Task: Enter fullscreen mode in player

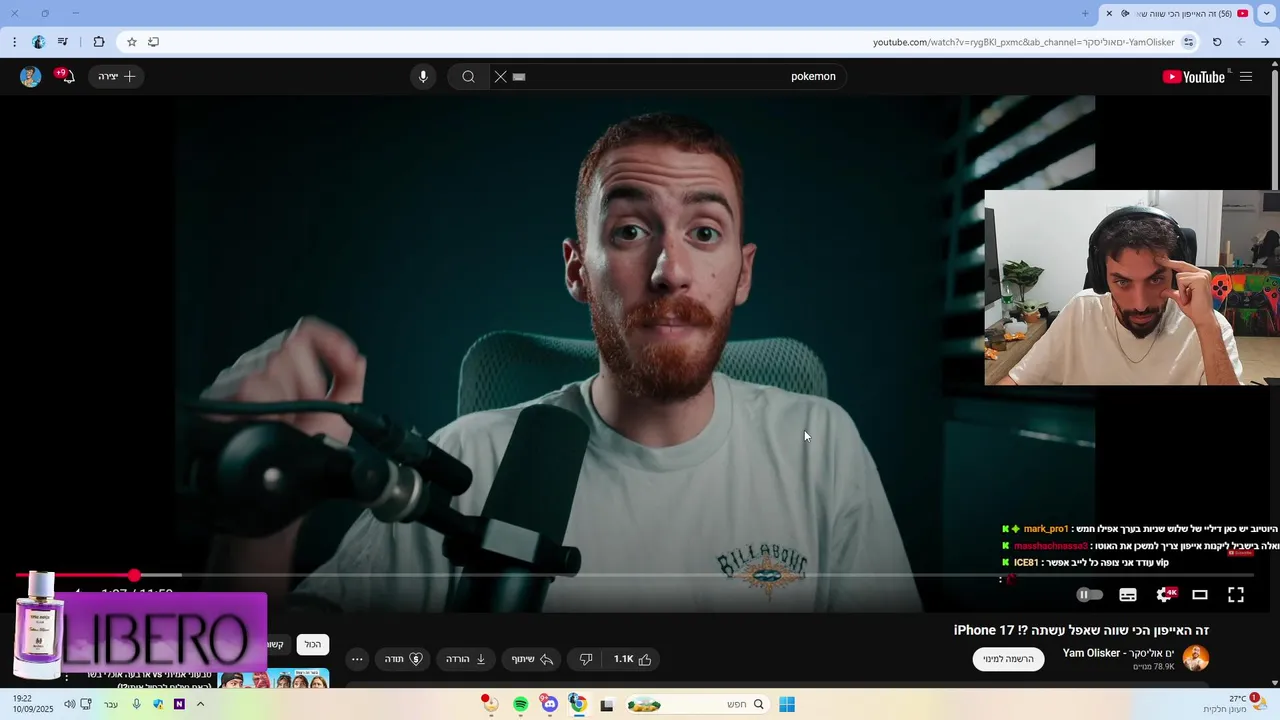Action: pos(1236,594)
